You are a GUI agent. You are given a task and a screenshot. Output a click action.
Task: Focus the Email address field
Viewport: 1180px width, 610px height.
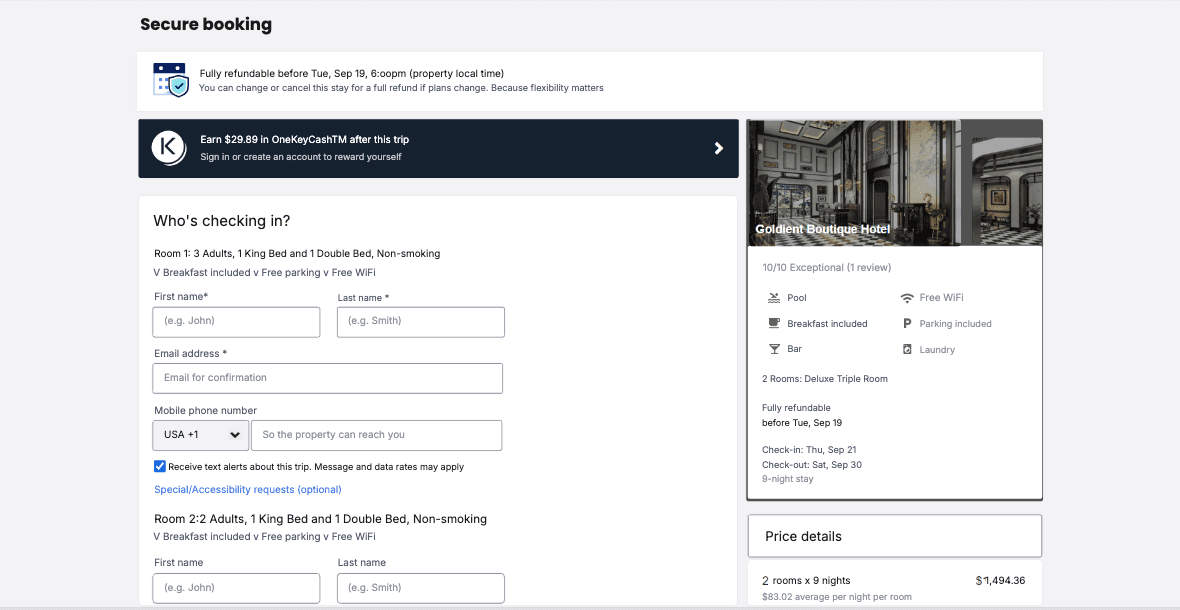[x=327, y=378]
